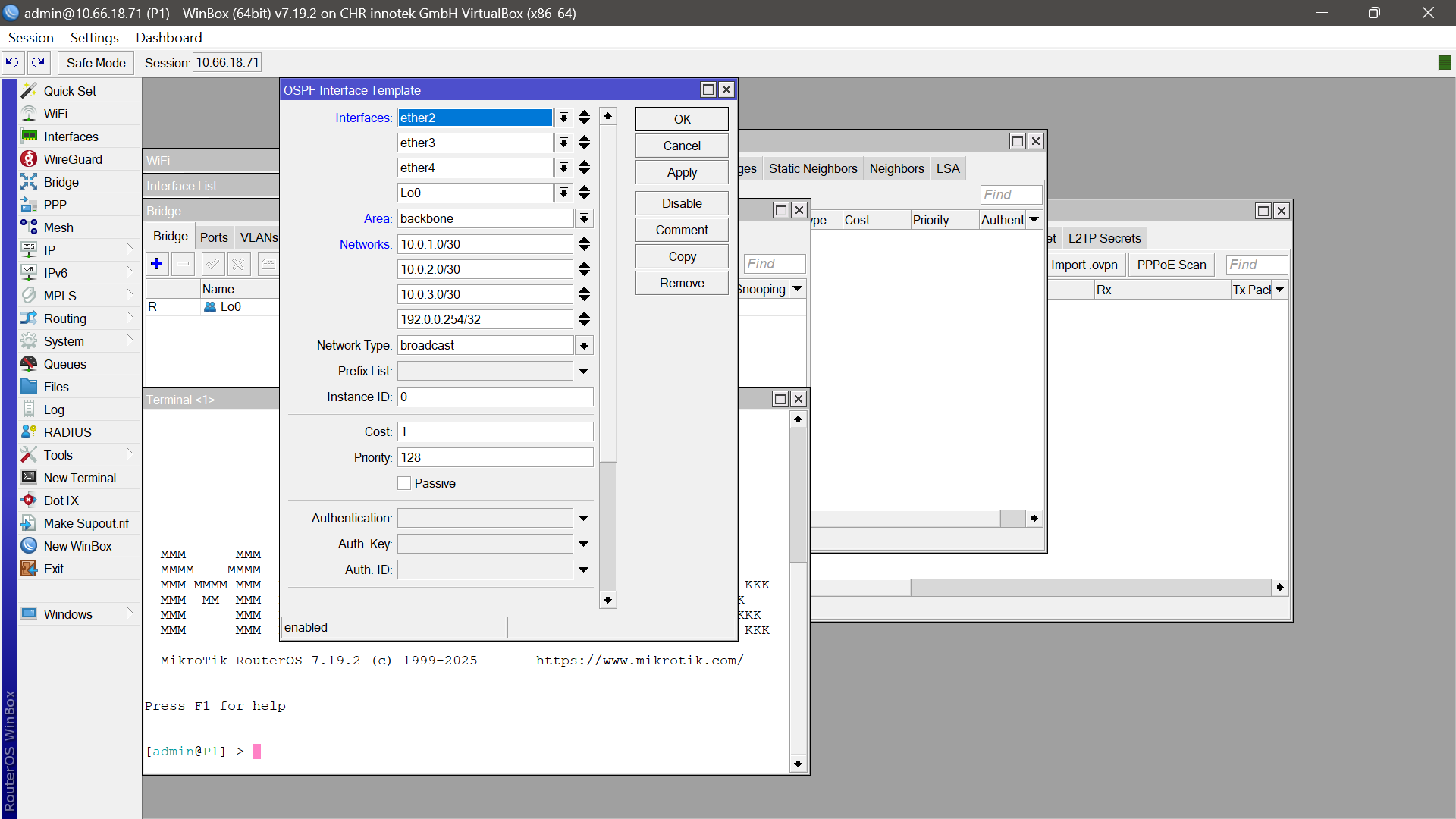Screen dimensions: 1456x819
Task: Expand the Prefix List field arrow
Action: tap(583, 372)
